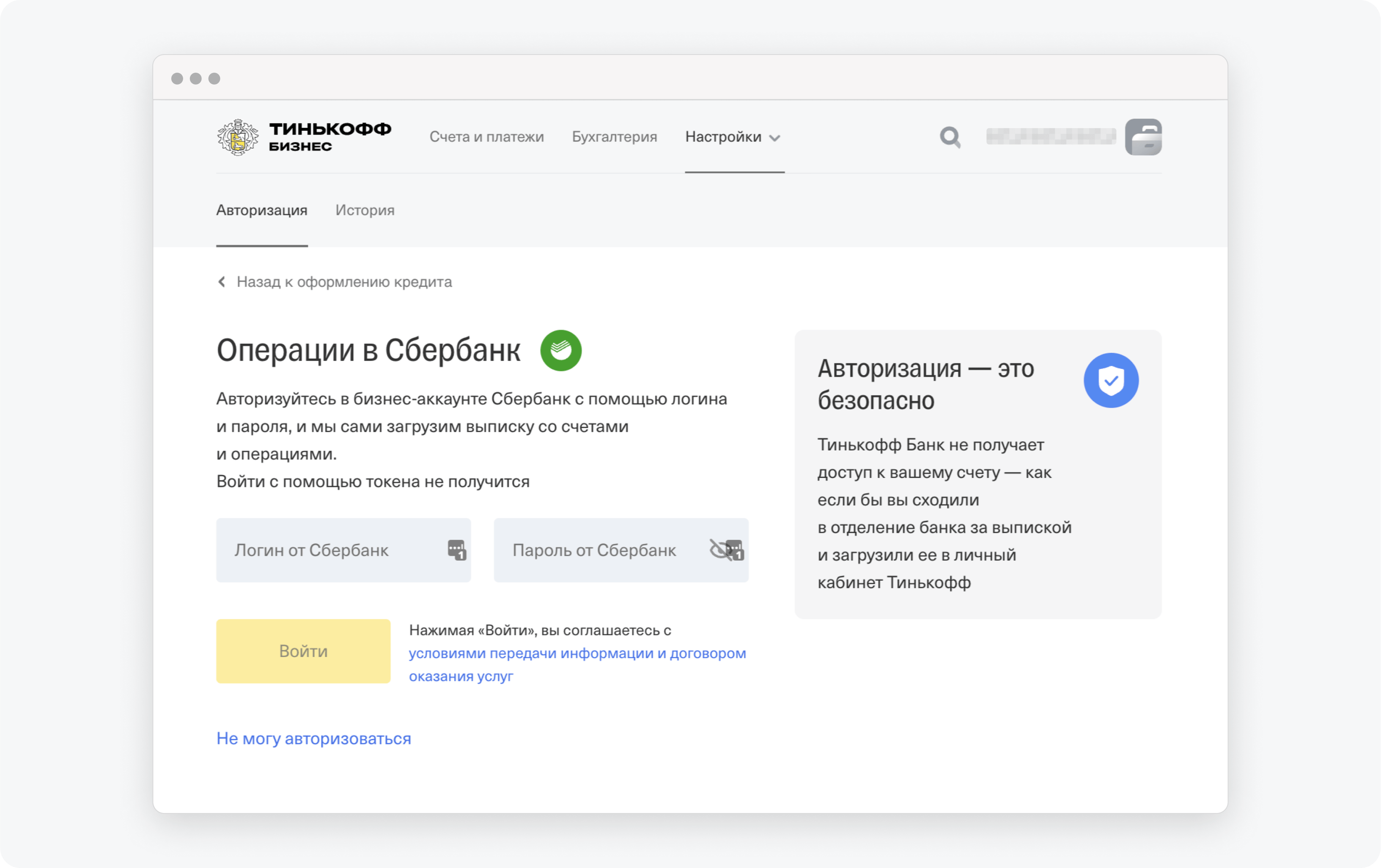This screenshot has width=1381, height=868.
Task: Click text Войти с помощью токена не получится
Action: [x=373, y=481]
